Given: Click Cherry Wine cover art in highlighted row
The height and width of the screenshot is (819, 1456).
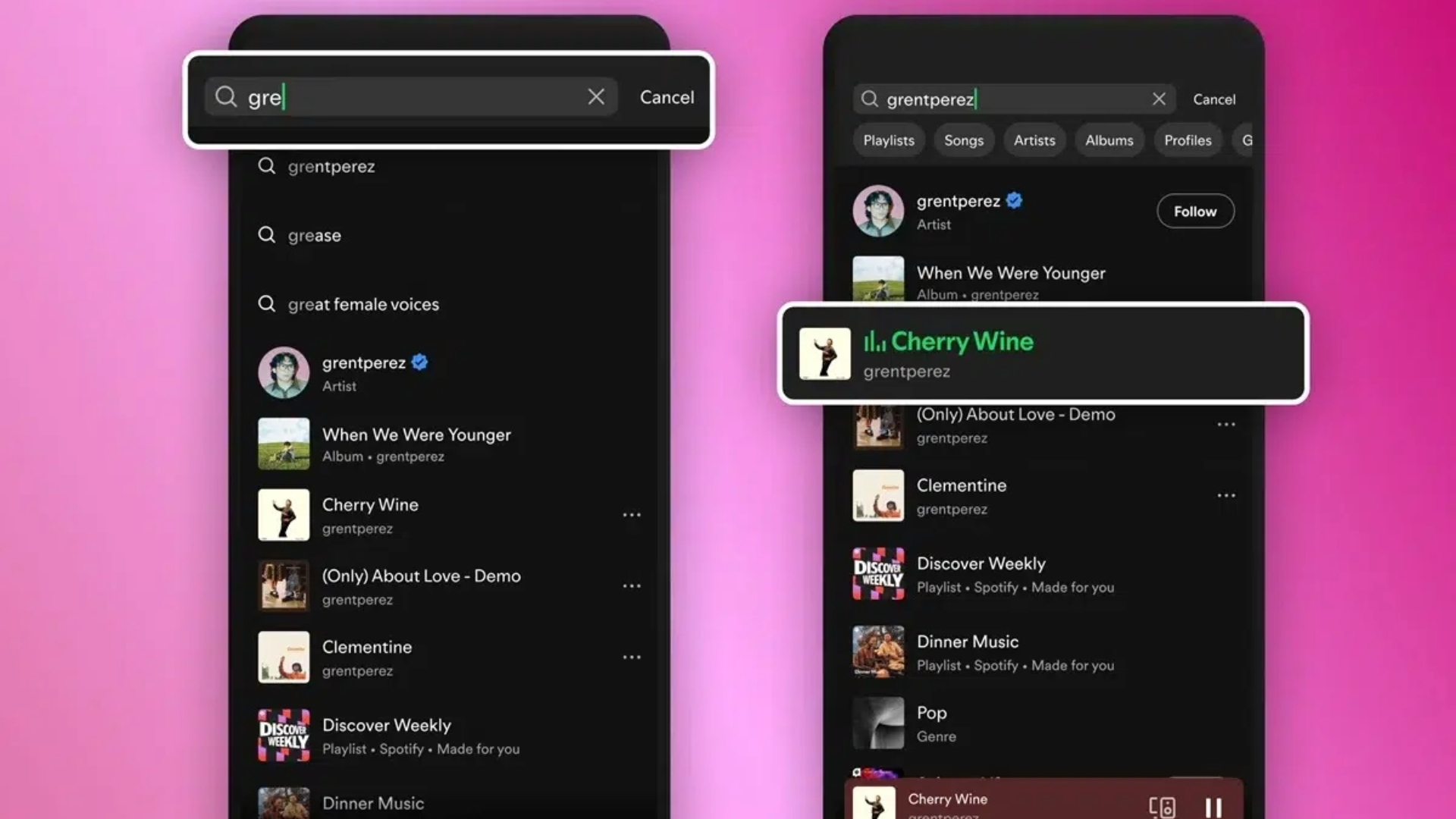Looking at the screenshot, I should (824, 353).
